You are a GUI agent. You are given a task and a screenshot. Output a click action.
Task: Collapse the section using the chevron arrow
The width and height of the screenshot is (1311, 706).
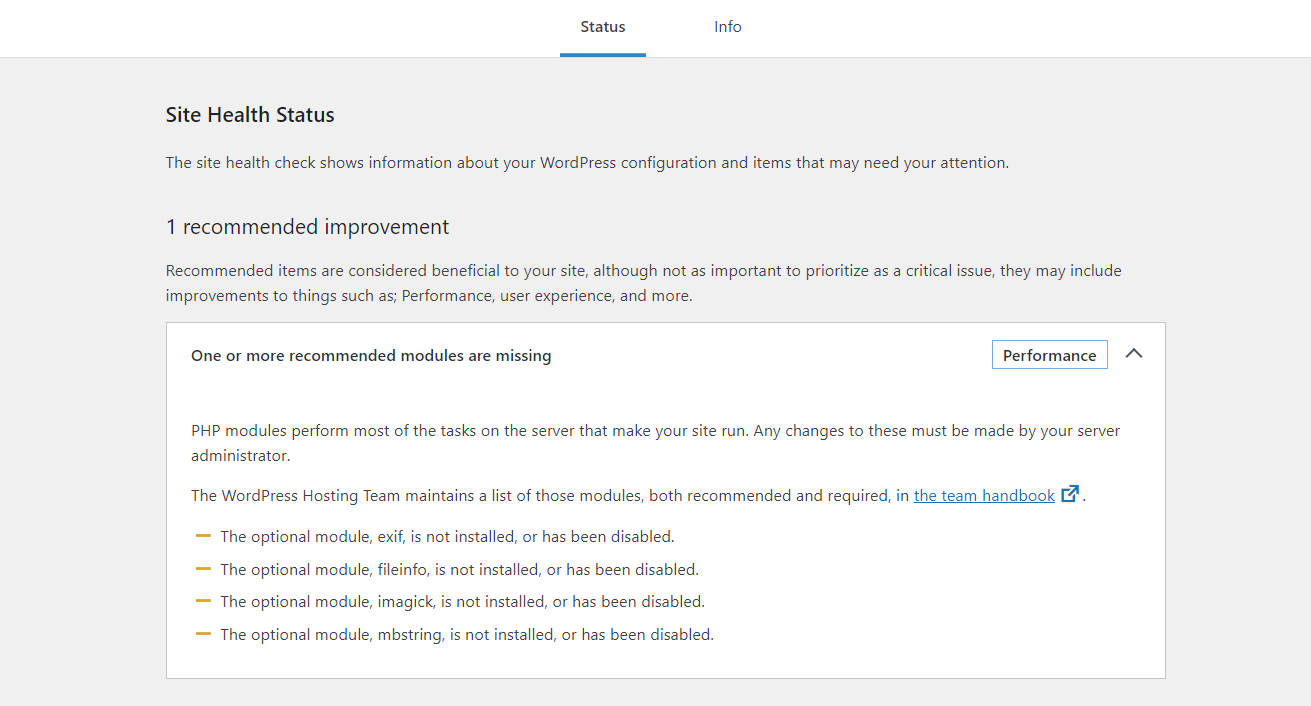coord(1133,354)
